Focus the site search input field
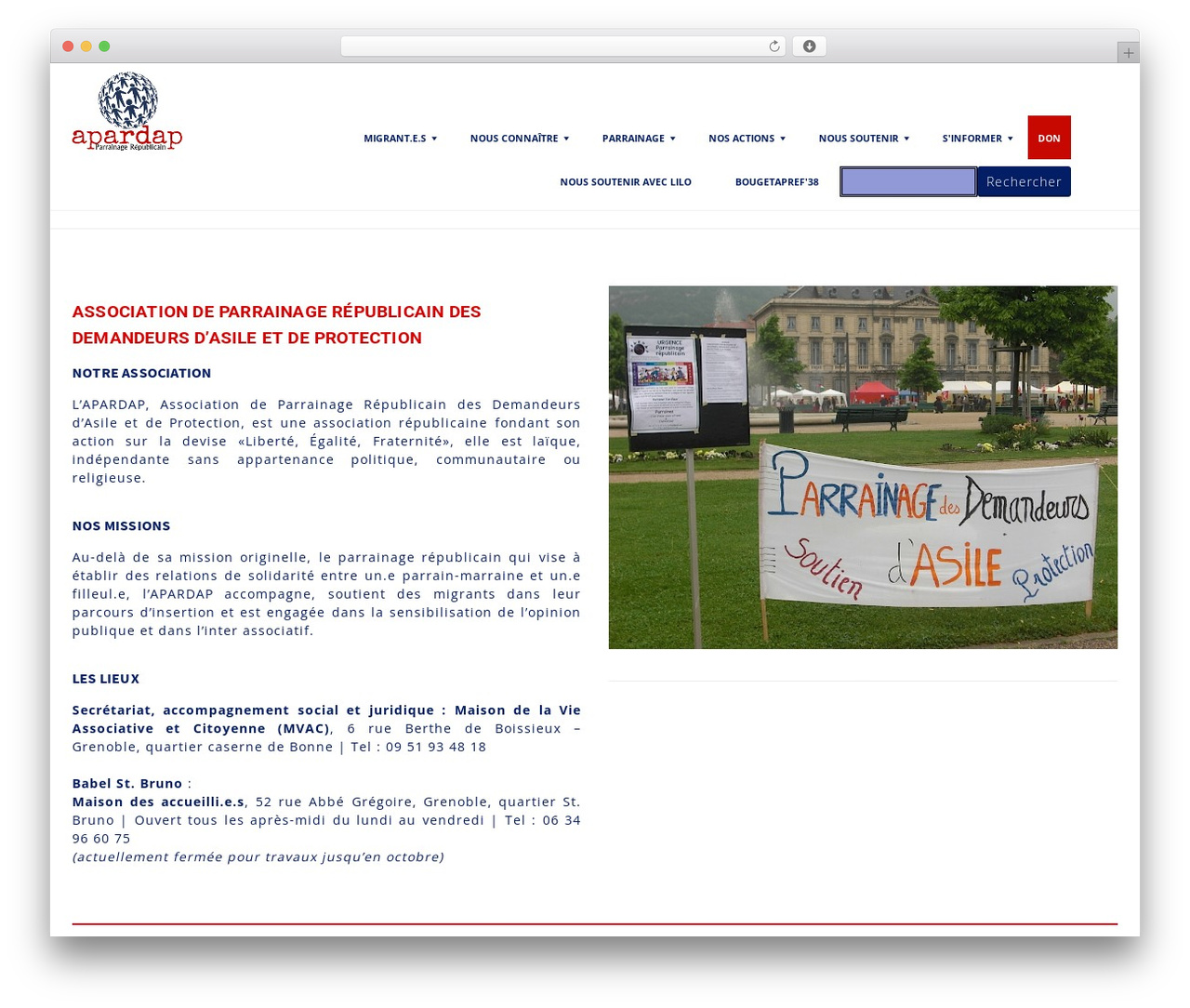The height and width of the screenshot is (1008, 1190). 908,181
